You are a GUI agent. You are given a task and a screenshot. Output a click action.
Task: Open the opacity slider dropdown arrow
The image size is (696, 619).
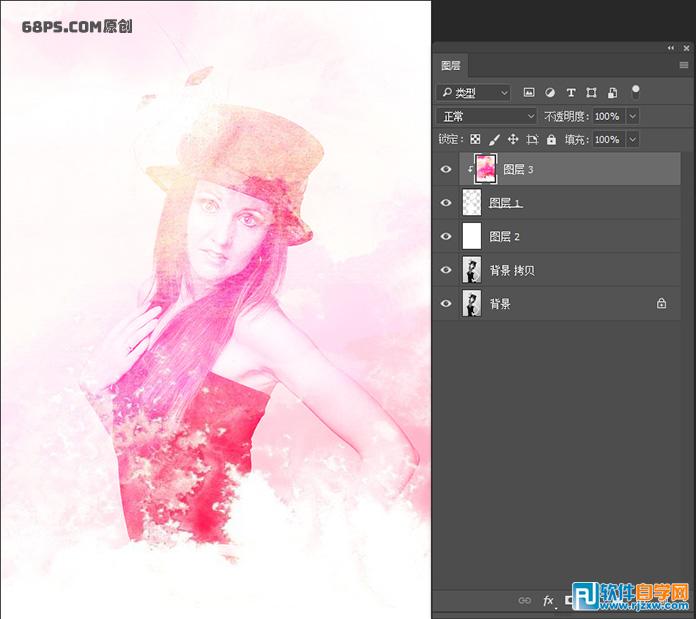(x=632, y=116)
